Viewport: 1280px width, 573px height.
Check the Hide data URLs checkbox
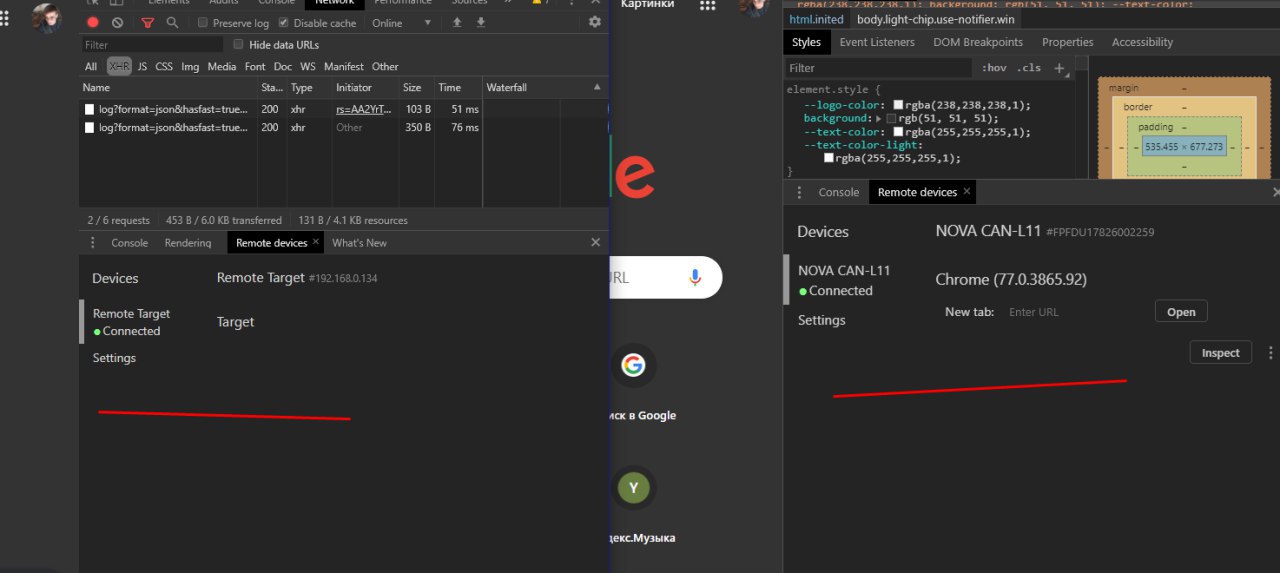tap(238, 45)
